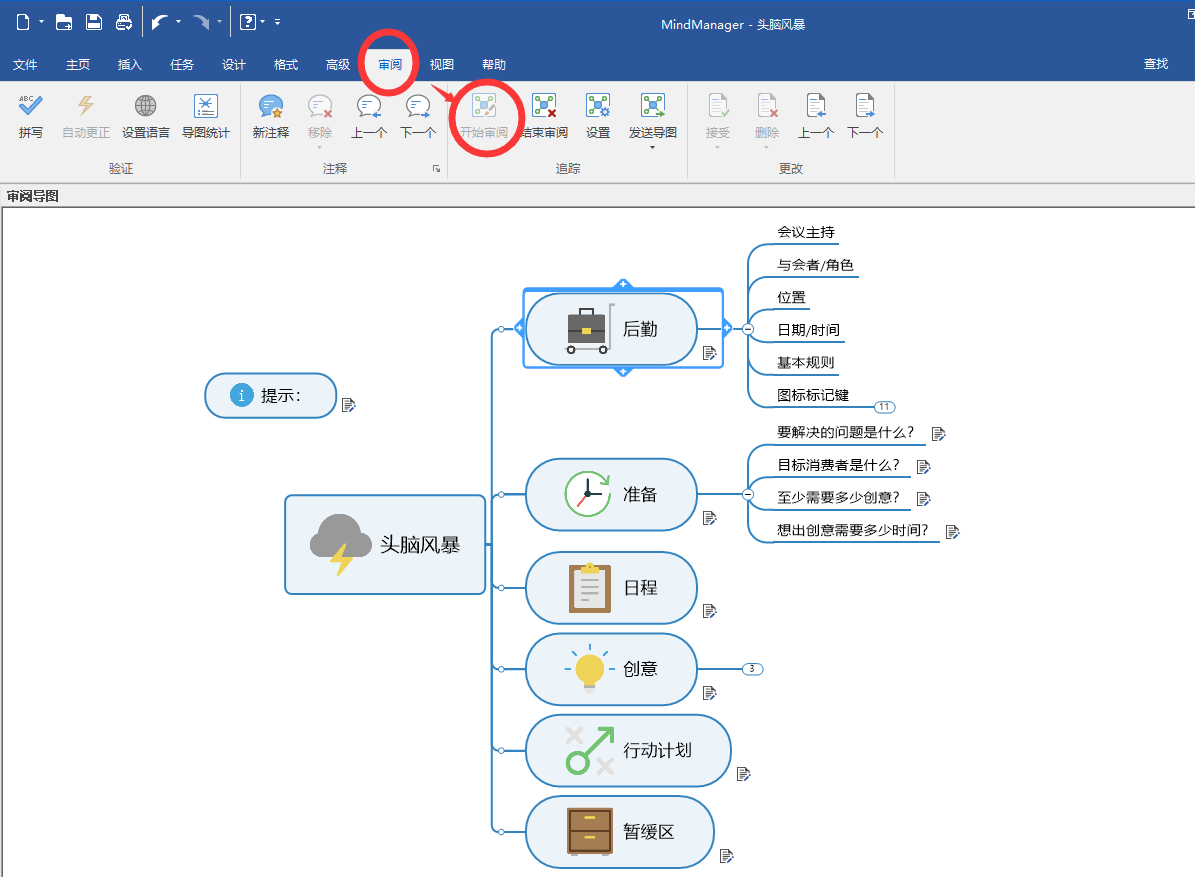Select subtopic 日期/时间

coord(808,330)
